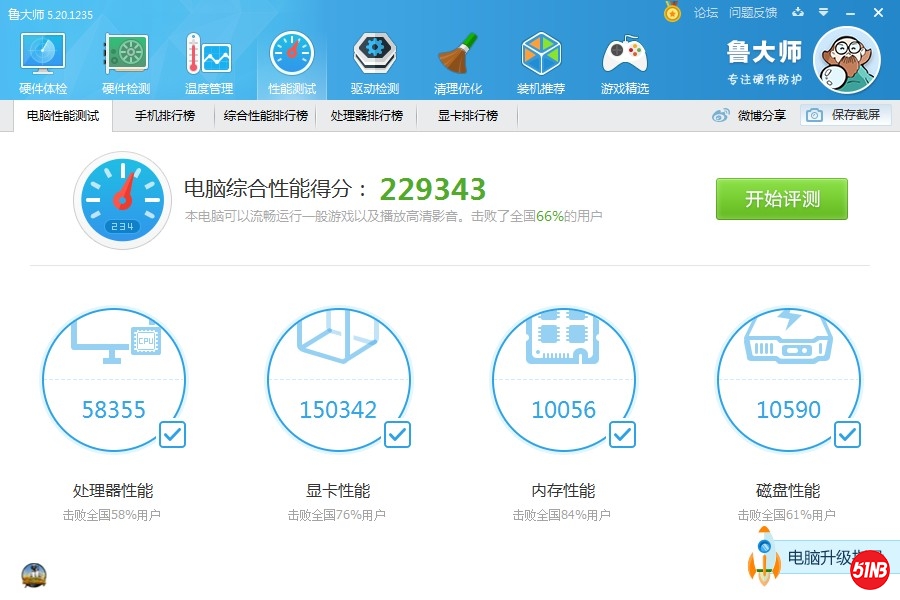Open 游戏精选 with the gamepad icon
Image resolution: width=900 pixels, height=600 pixels.
(624, 63)
